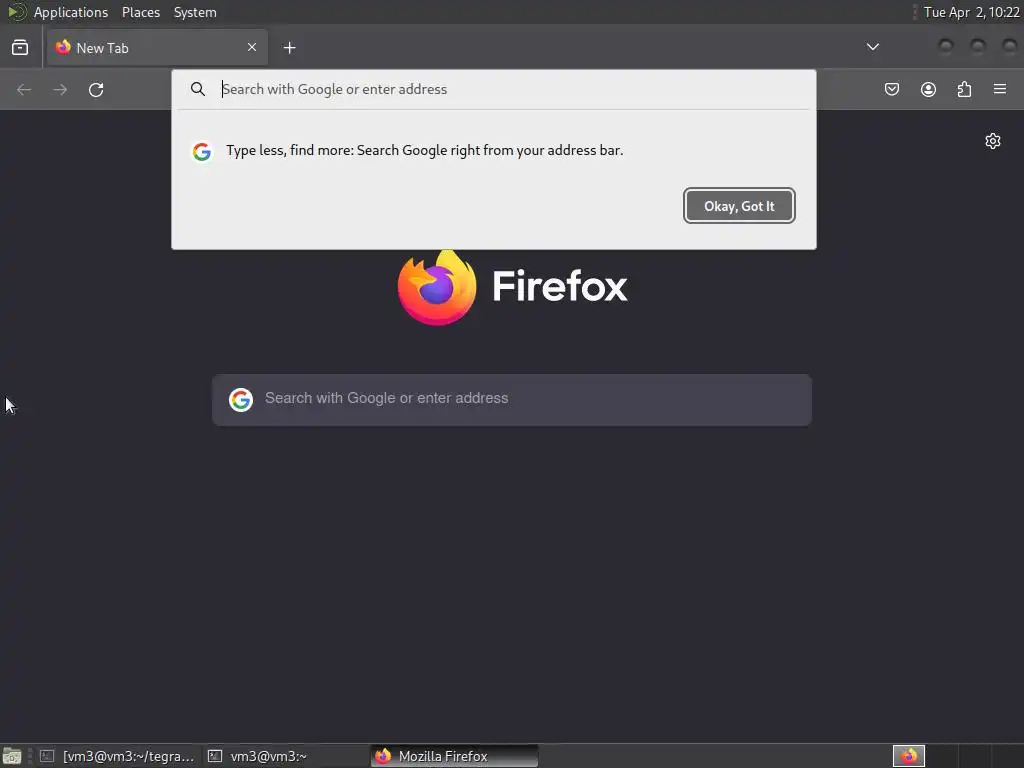The width and height of the screenshot is (1024, 768).
Task: Switch to the vm3@vm3:~/tegra terminal window
Action: click(x=118, y=756)
